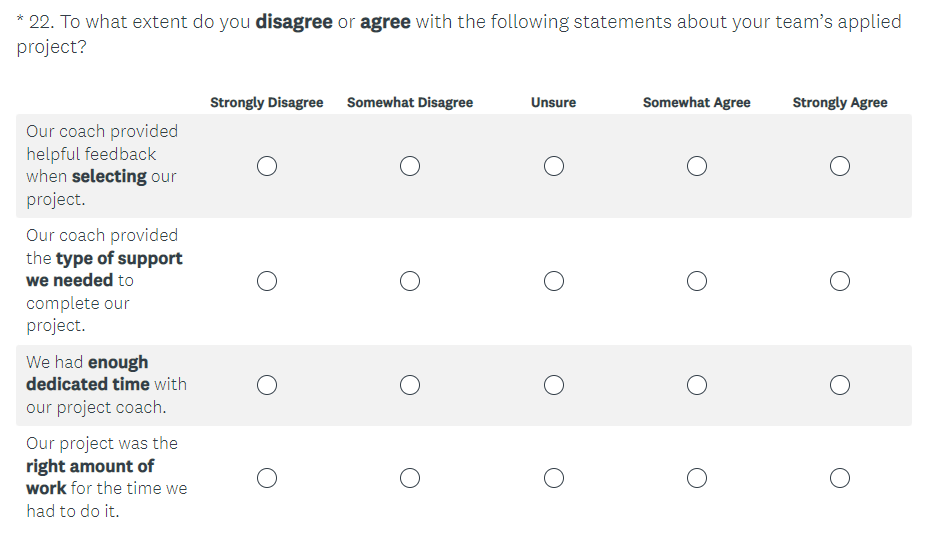Select Strongly Disagree for enough dedicated time
The width and height of the screenshot is (938, 549).
click(267, 385)
